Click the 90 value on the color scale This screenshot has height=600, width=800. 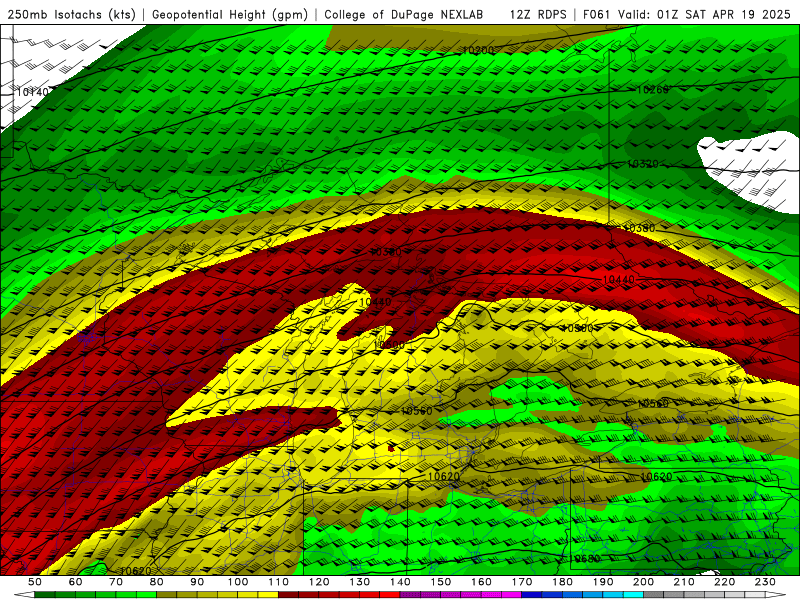click(x=197, y=582)
